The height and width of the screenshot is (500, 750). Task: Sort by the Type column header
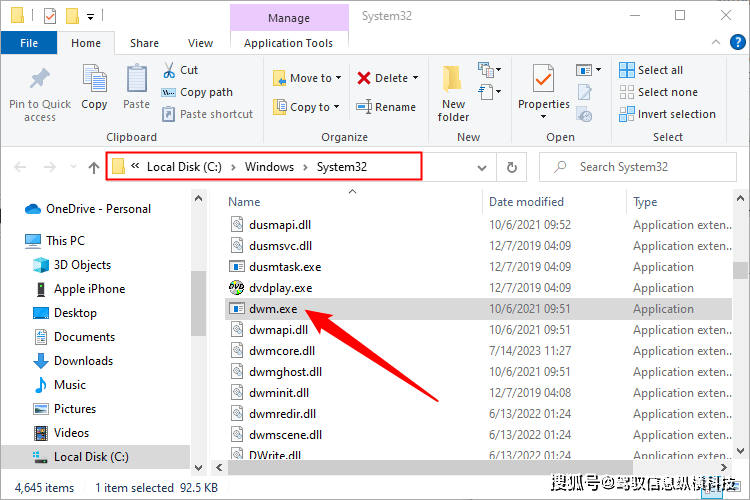pyautogui.click(x=645, y=202)
